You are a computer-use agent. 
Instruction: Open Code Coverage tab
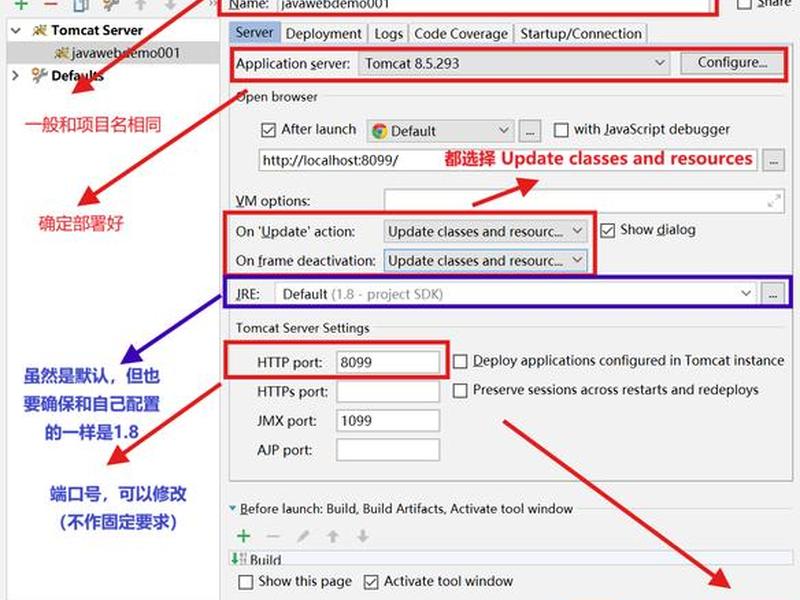[461, 34]
